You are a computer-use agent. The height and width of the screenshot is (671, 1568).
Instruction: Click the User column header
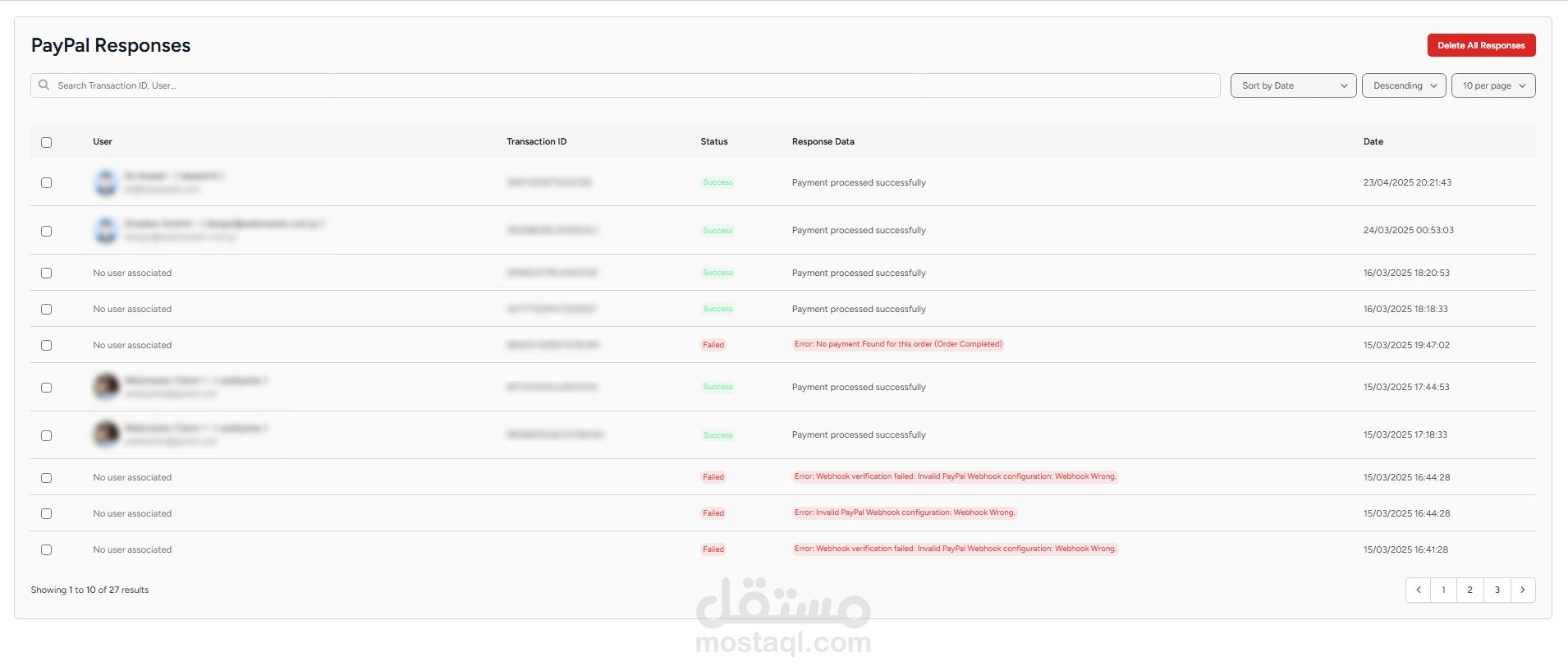(x=103, y=141)
